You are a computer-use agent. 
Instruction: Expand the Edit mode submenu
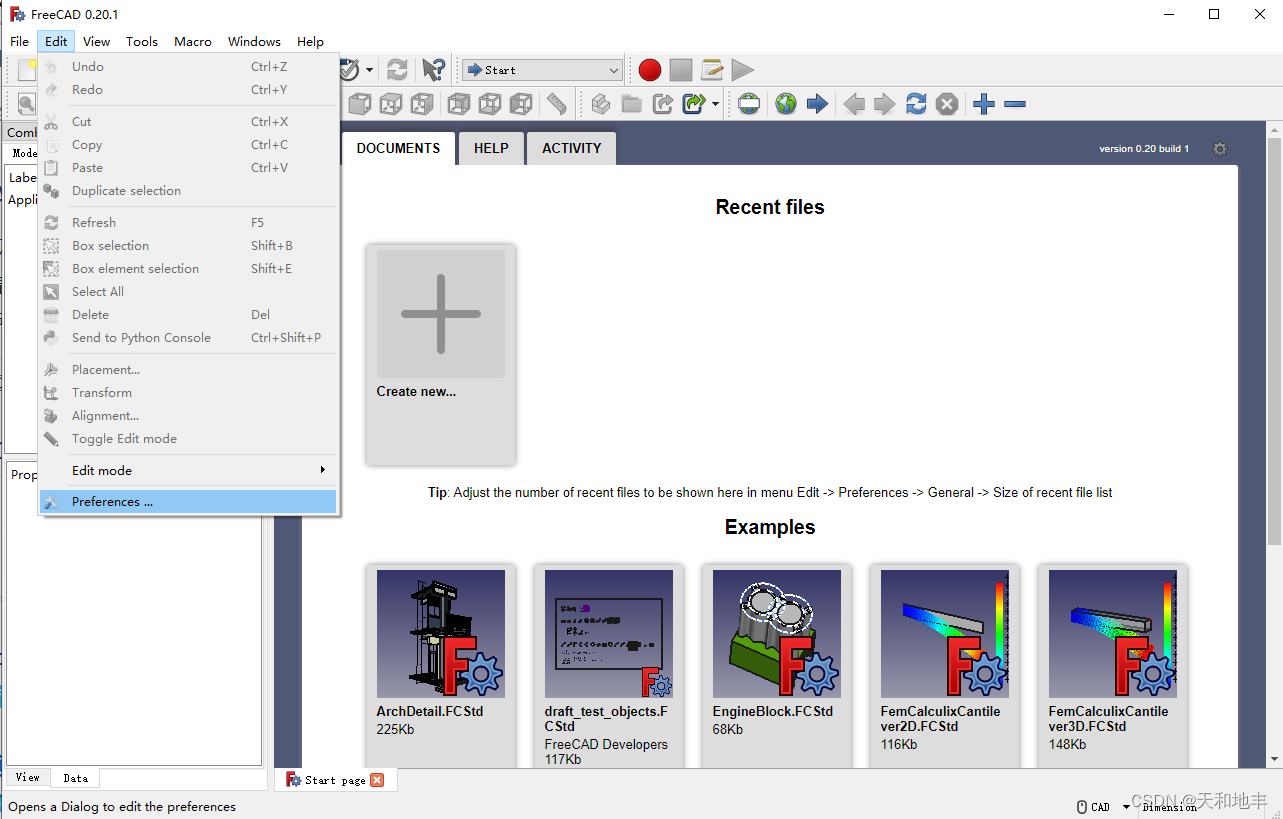188,470
